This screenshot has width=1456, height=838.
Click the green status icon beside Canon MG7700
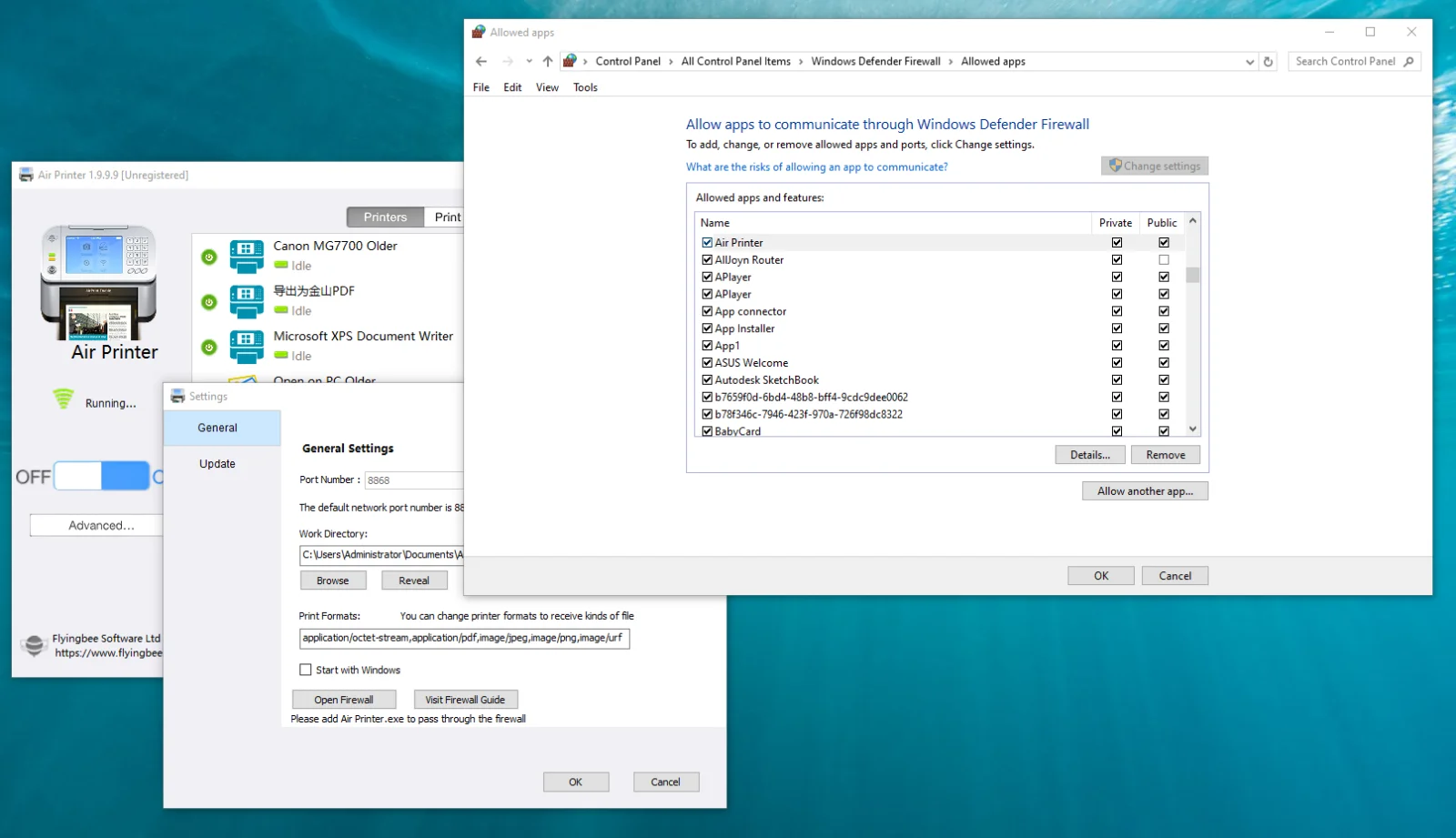(x=209, y=257)
